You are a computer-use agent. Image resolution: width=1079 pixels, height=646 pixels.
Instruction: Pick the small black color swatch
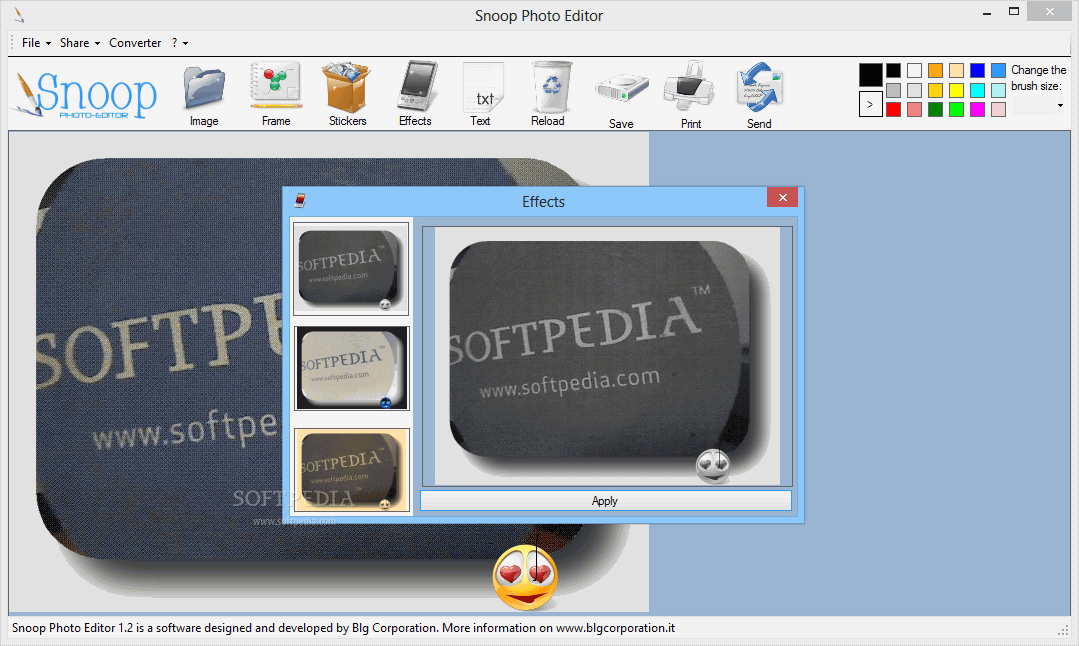pos(893,70)
